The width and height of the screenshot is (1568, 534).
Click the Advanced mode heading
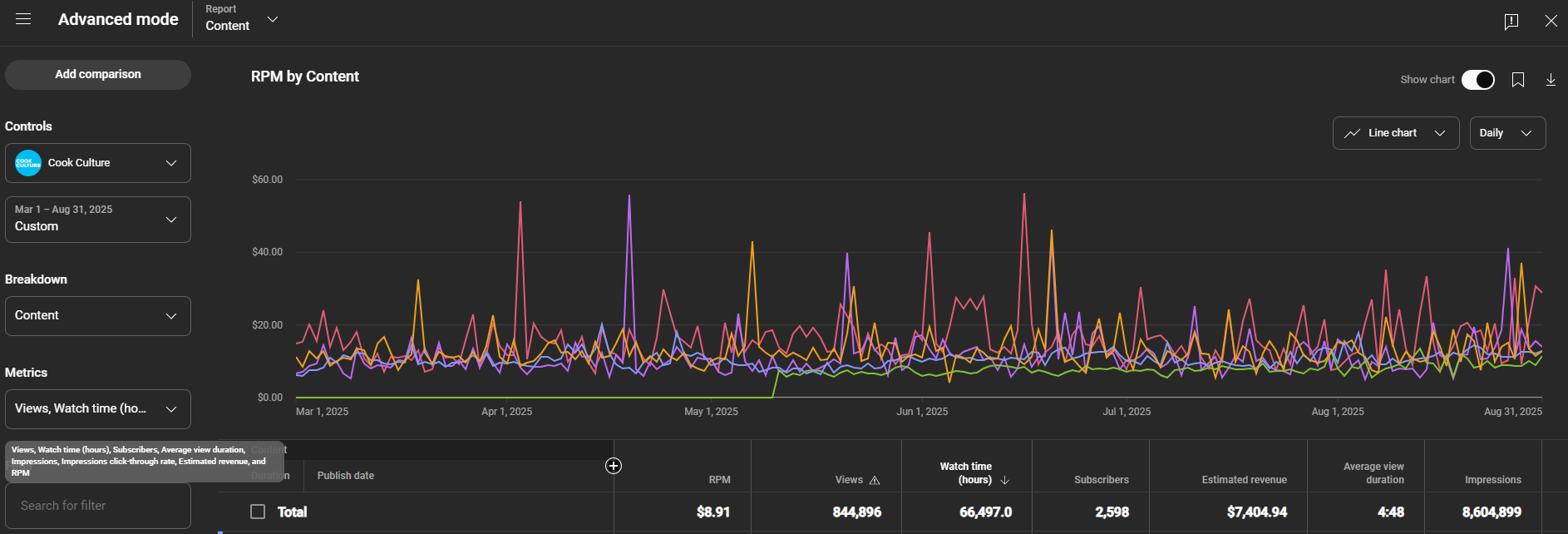coord(118,19)
